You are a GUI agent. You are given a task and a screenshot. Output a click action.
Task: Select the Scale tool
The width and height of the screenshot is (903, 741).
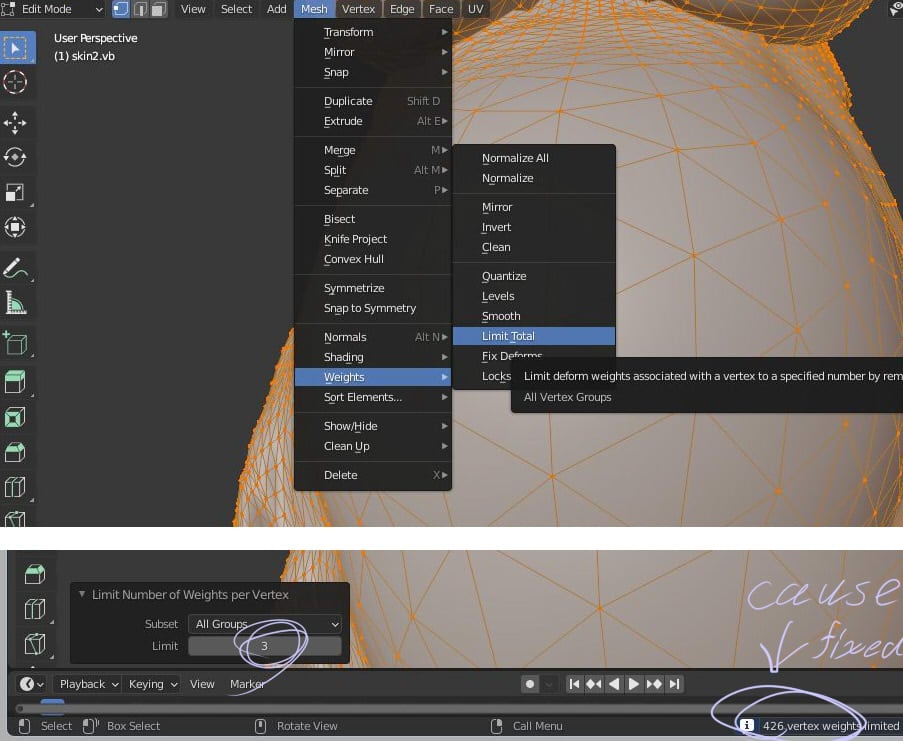(x=15, y=192)
